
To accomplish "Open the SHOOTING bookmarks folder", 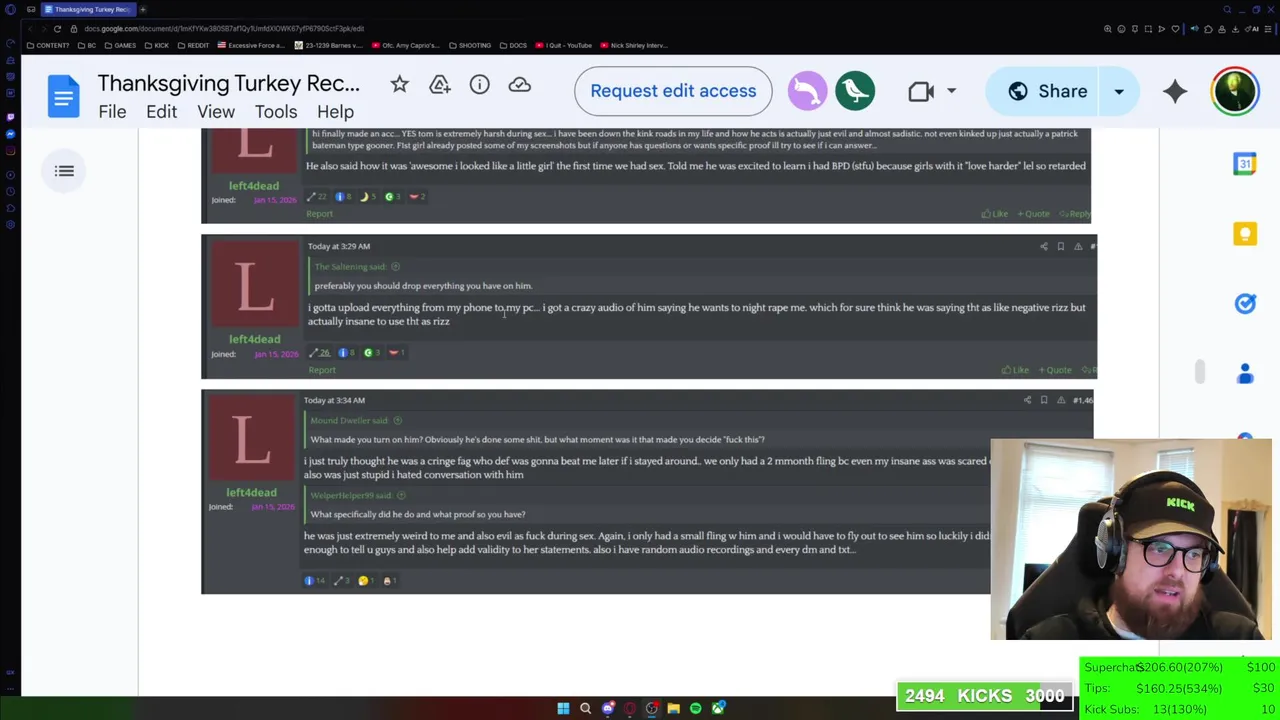I will click(470, 45).
